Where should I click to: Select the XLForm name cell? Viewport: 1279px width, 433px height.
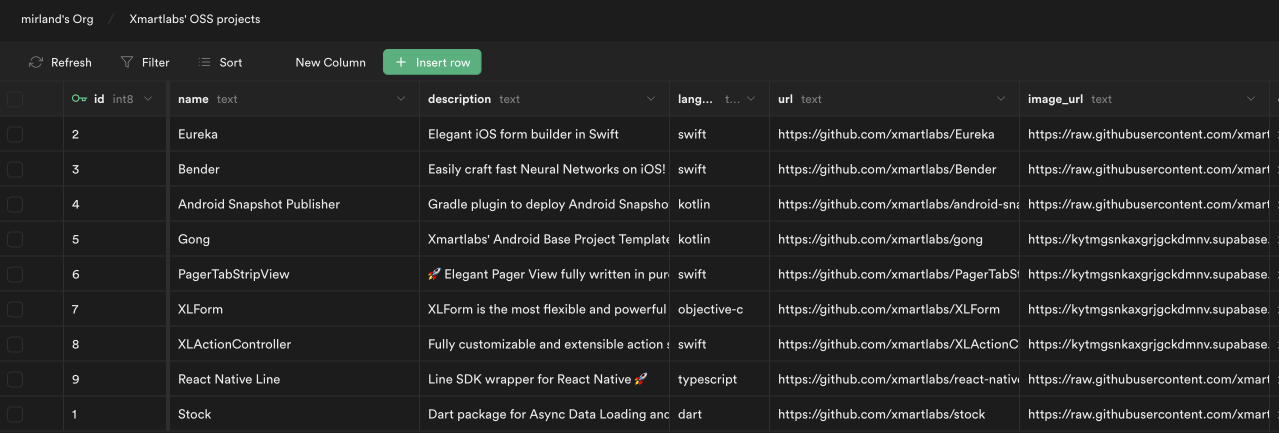coord(294,309)
